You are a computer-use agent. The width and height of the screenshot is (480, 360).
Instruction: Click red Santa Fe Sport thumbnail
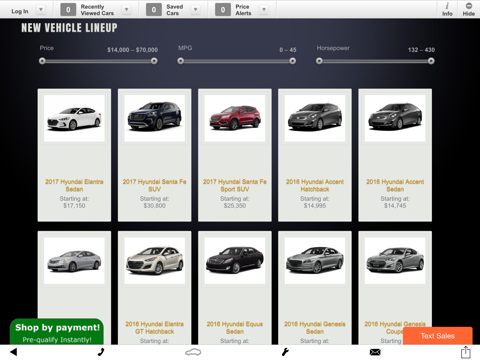pyautogui.click(x=235, y=119)
